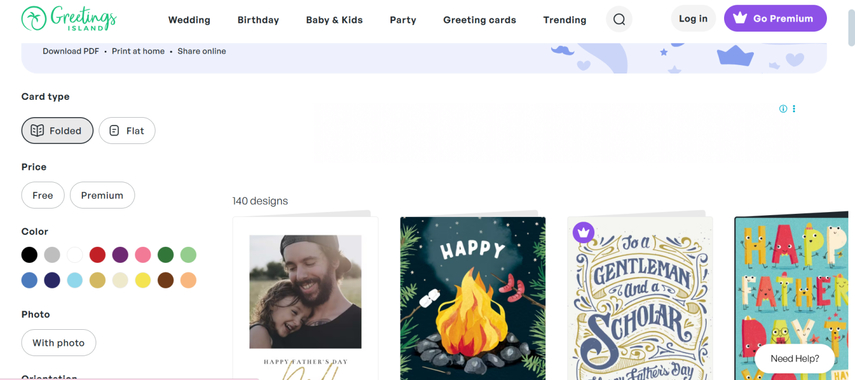The width and height of the screenshot is (855, 380).
Task: Open the search magnifier icon
Action: [619, 20]
